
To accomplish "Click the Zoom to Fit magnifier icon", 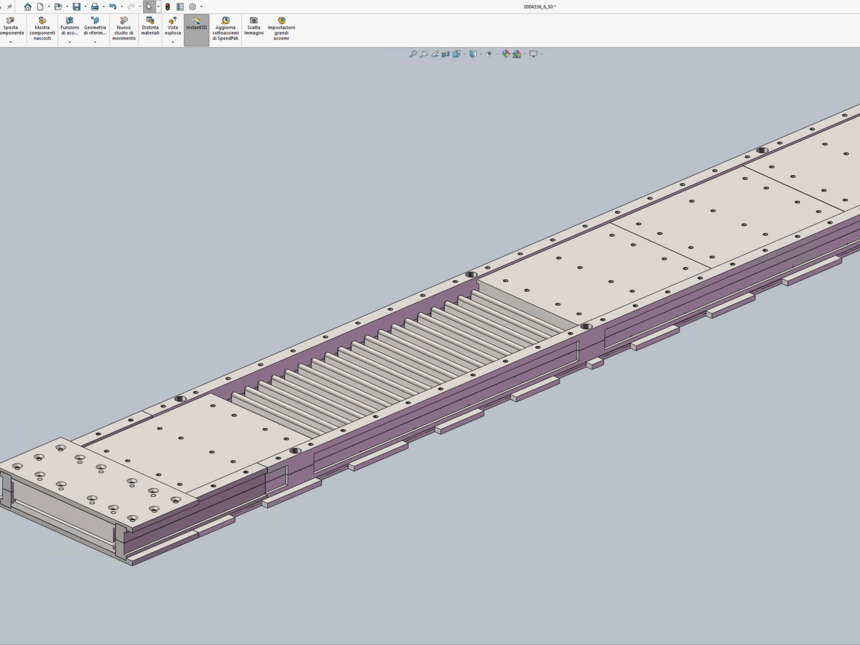I will [x=413, y=54].
